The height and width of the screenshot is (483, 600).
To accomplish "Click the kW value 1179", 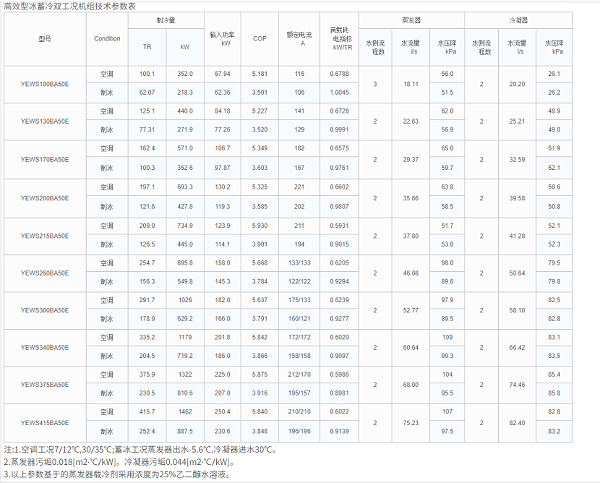I will tap(185, 337).
